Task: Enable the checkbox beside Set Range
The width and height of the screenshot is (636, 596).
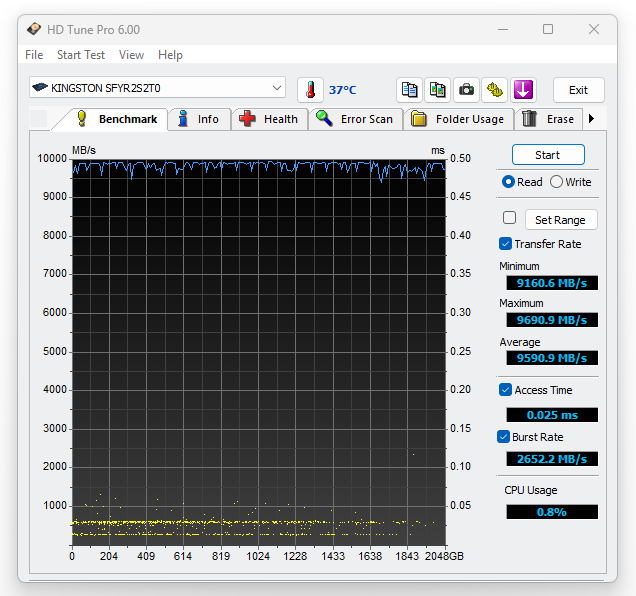Action: coord(509,218)
